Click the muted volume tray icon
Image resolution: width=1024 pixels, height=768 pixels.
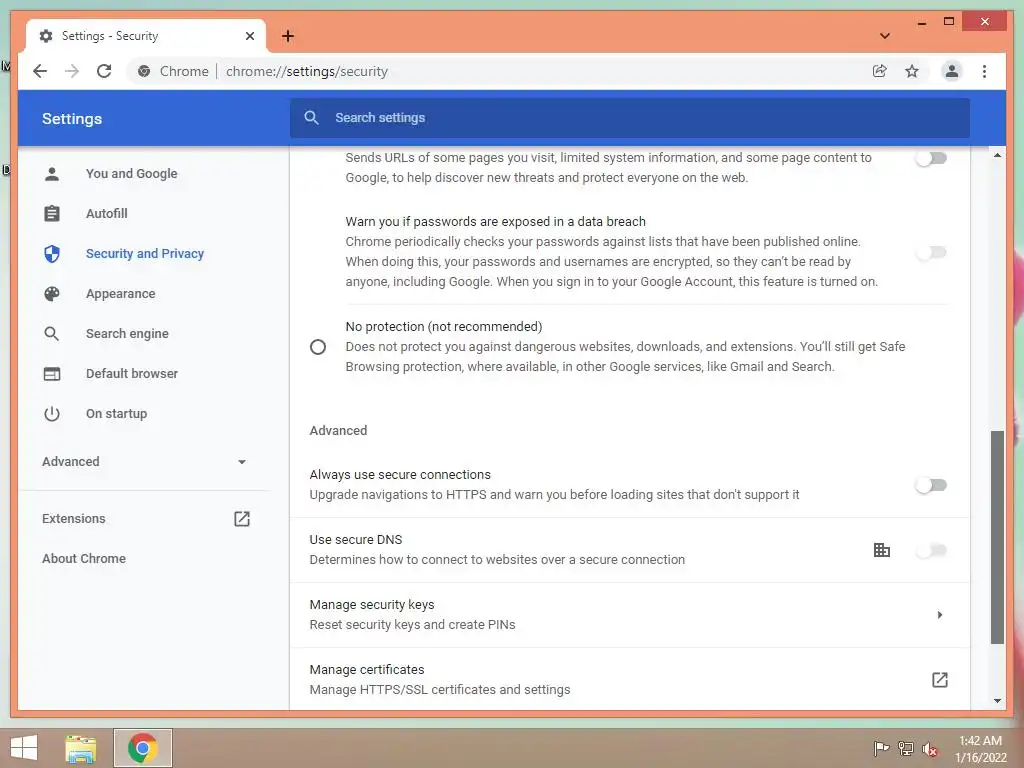(930, 748)
